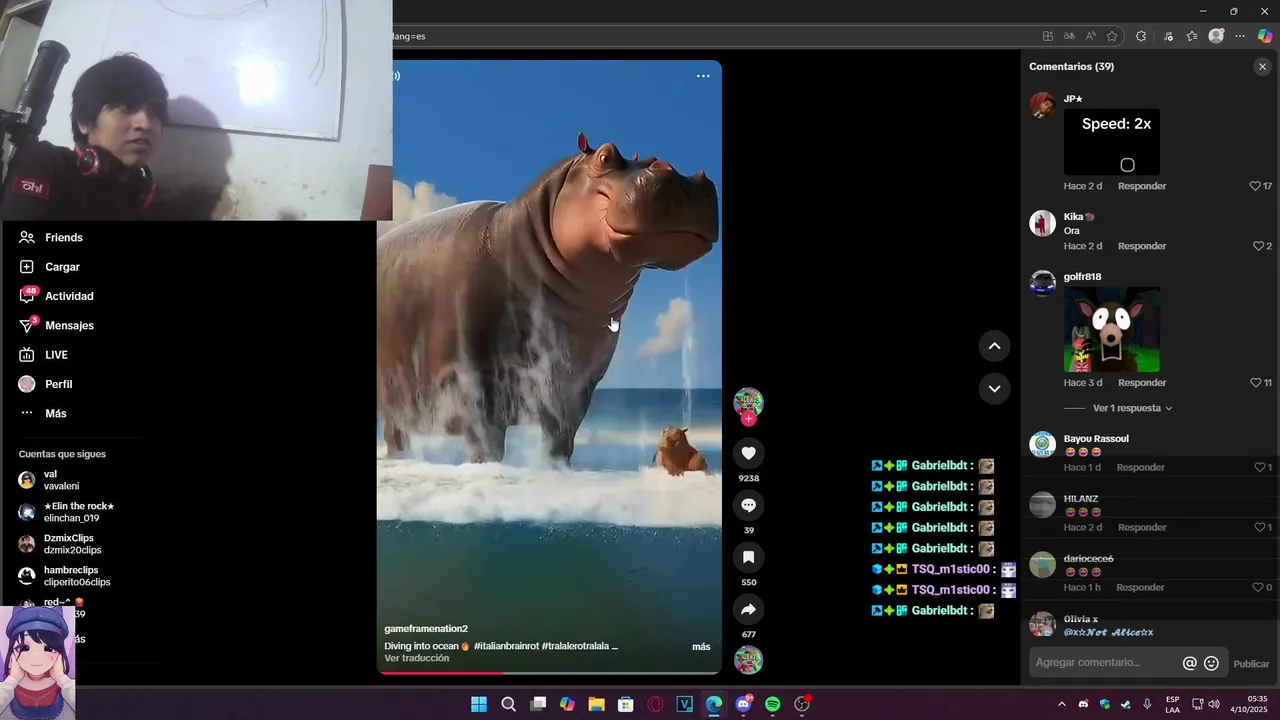The width and height of the screenshot is (1280, 720).
Task: Open Friends in the sidebar
Action: 52,238
